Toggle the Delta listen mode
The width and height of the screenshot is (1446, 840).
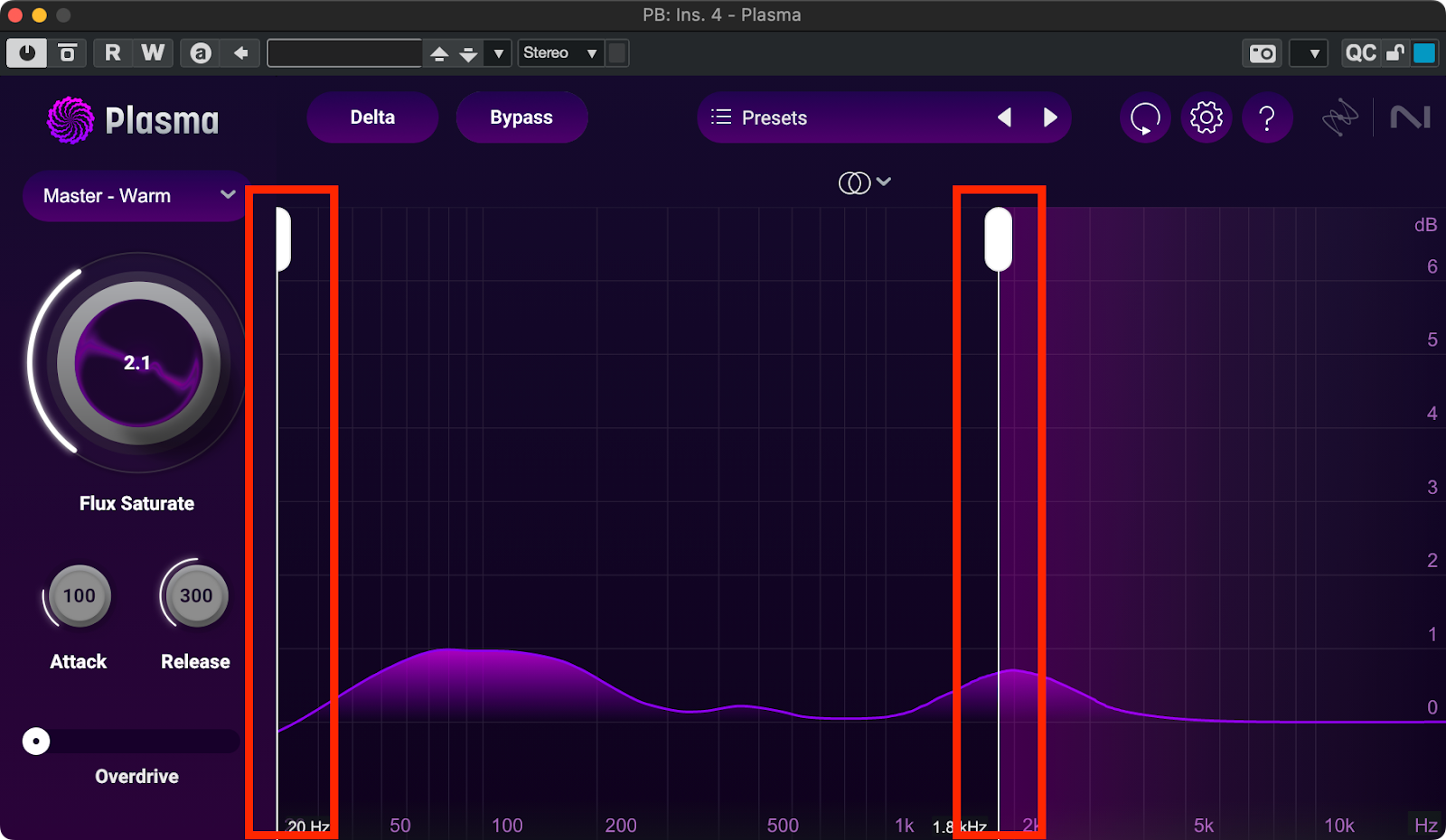372,117
